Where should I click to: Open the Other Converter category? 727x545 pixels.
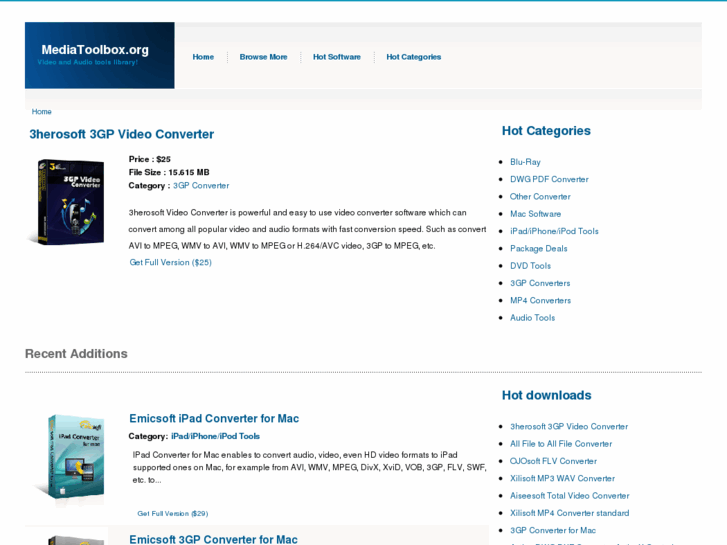coord(540,197)
